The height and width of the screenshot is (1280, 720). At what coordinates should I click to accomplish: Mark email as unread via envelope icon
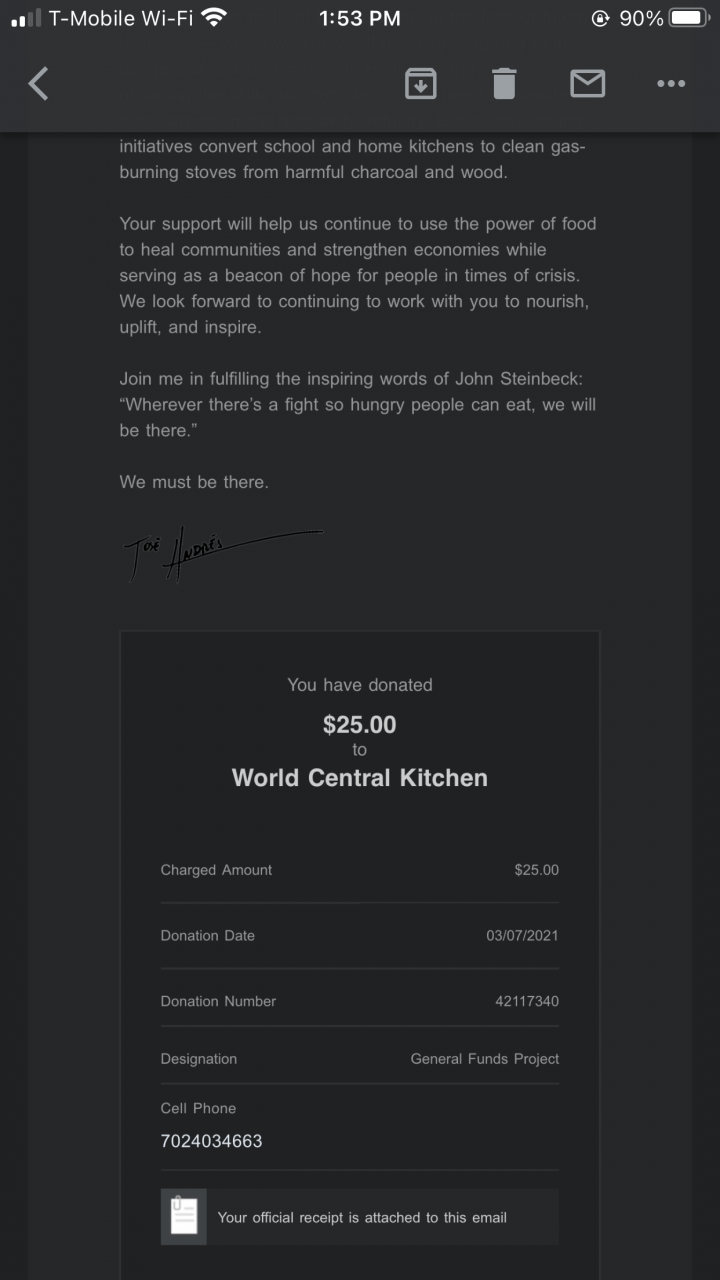(587, 84)
